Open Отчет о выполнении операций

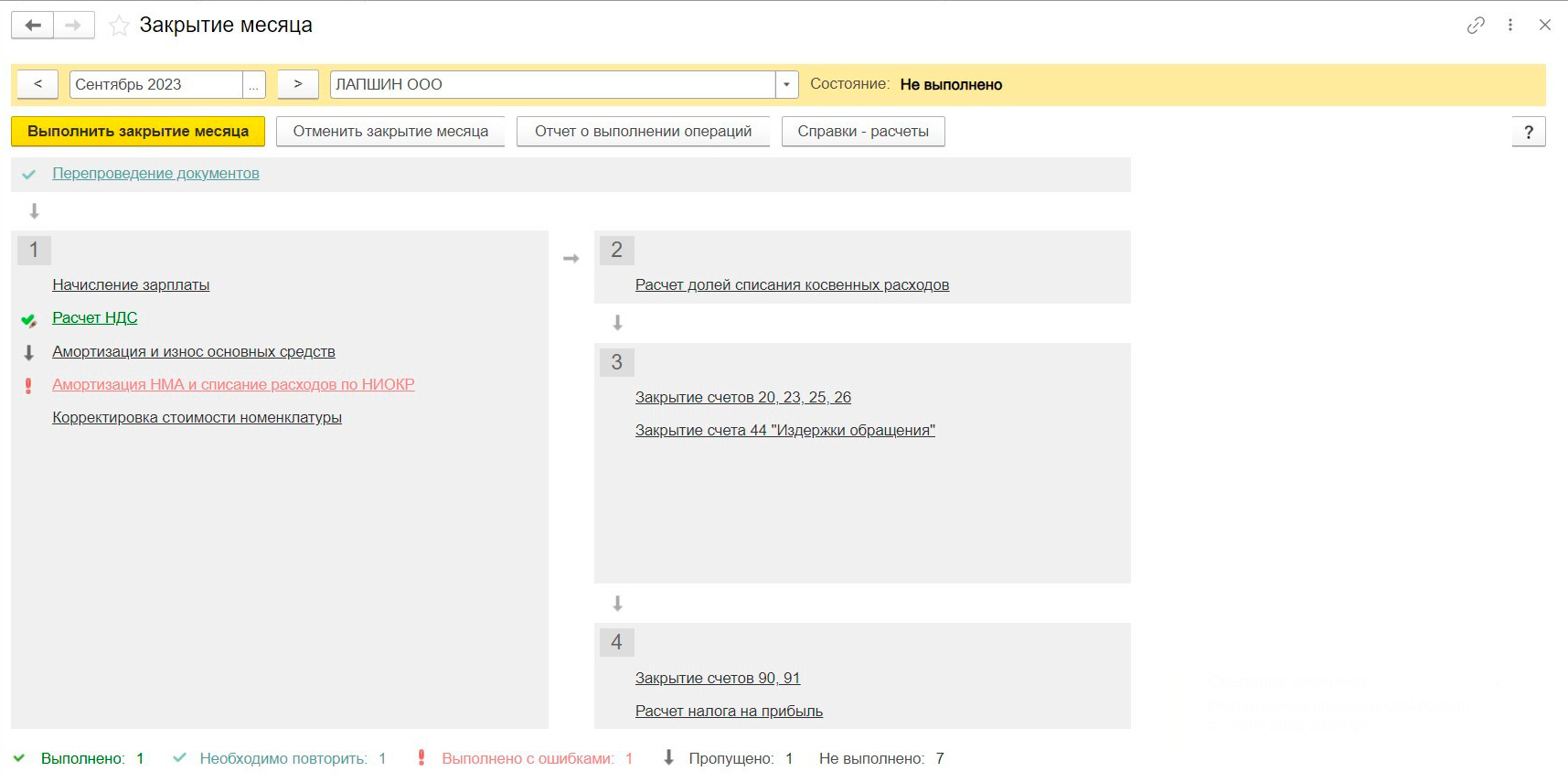click(643, 132)
